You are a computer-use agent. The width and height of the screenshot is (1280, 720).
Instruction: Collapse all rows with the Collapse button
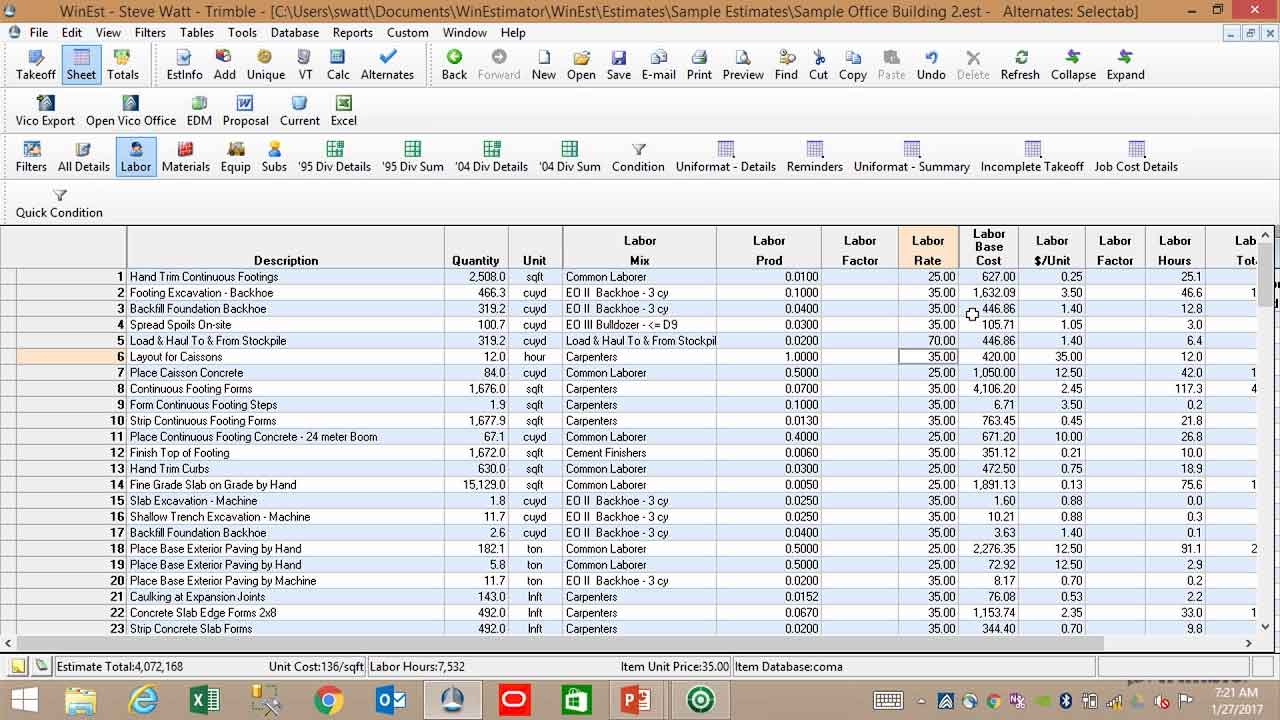point(1073,64)
